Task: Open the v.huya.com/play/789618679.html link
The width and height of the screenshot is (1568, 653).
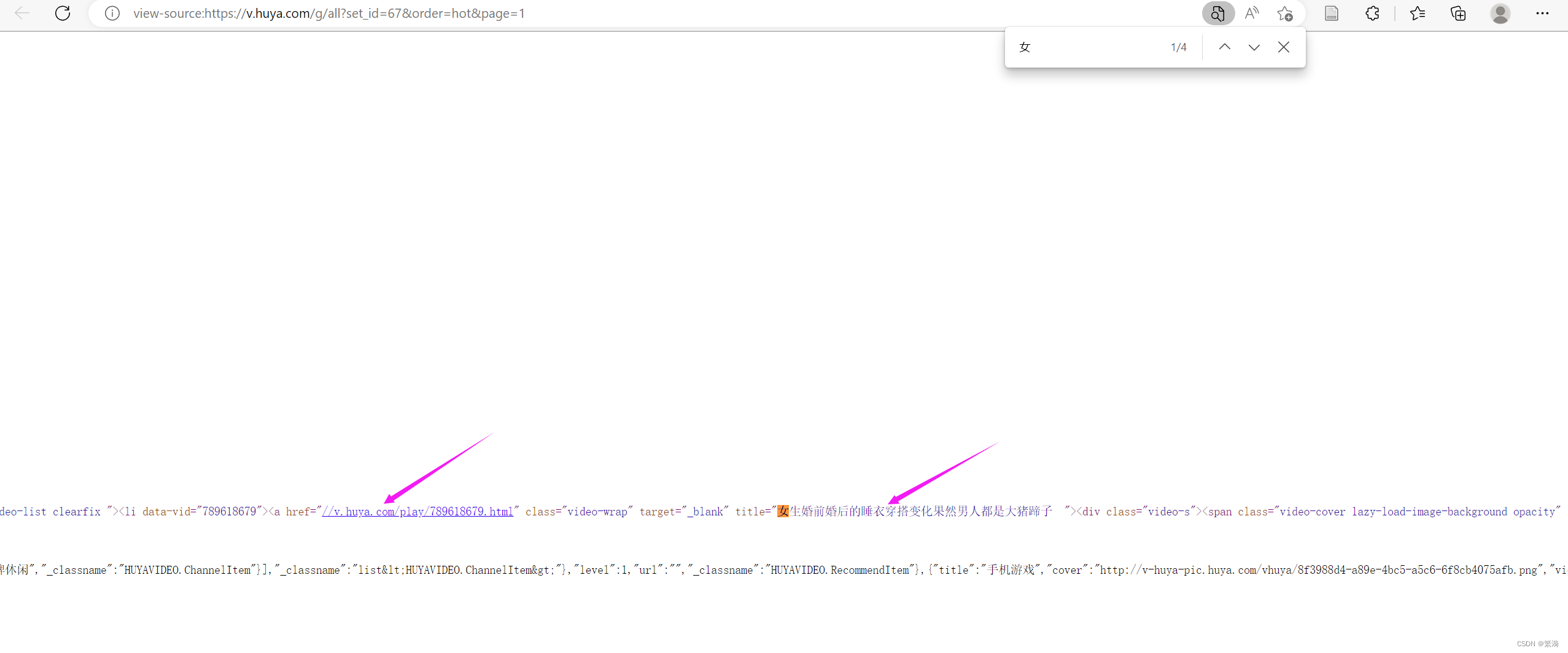Action: pyautogui.click(x=417, y=512)
